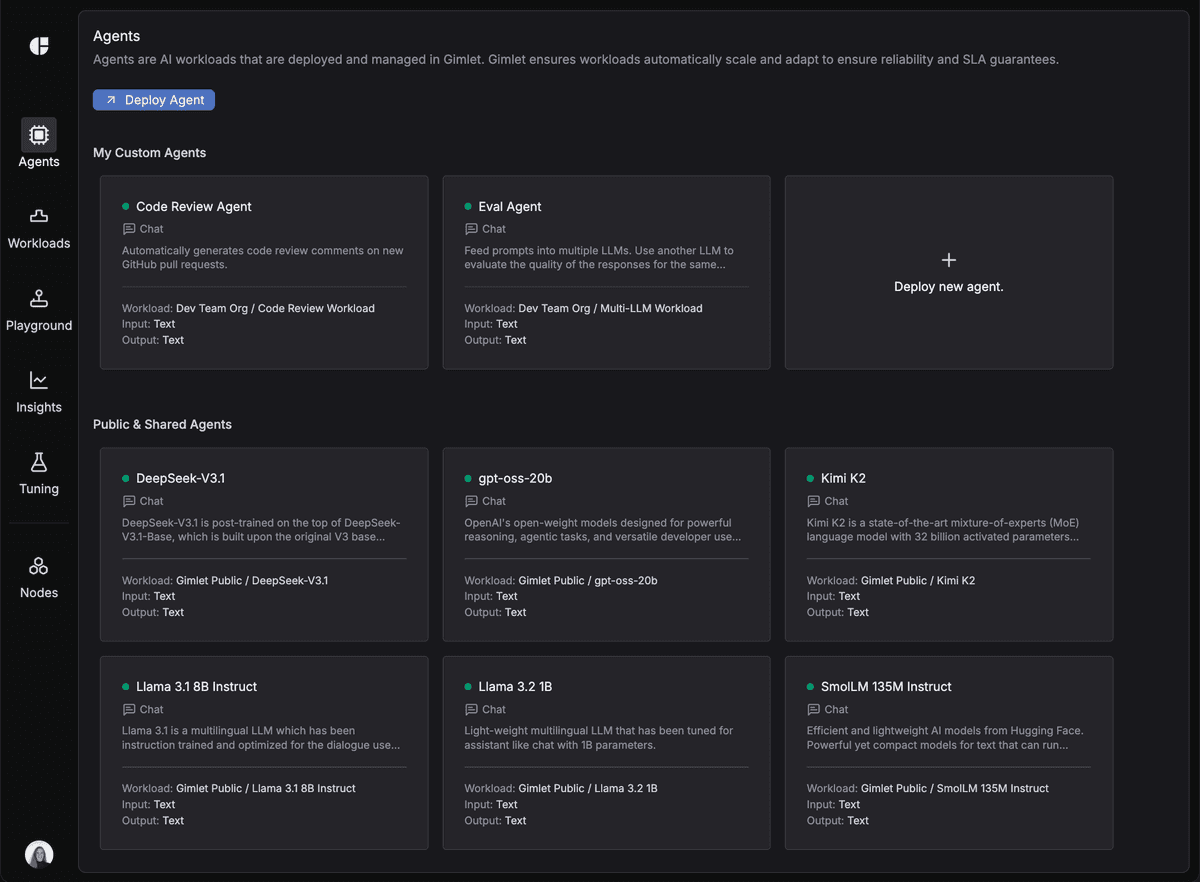Open the Tuning sidebar icon

(x=38, y=462)
